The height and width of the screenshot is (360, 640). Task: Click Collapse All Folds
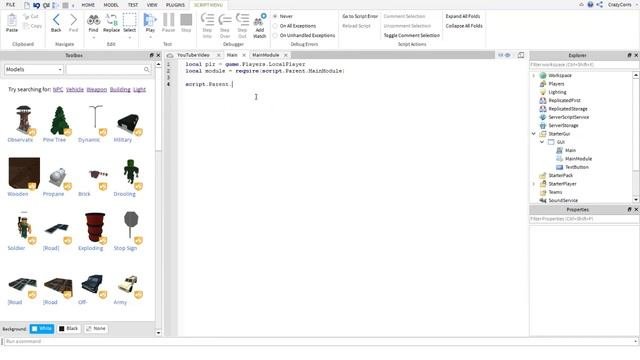tap(464, 26)
